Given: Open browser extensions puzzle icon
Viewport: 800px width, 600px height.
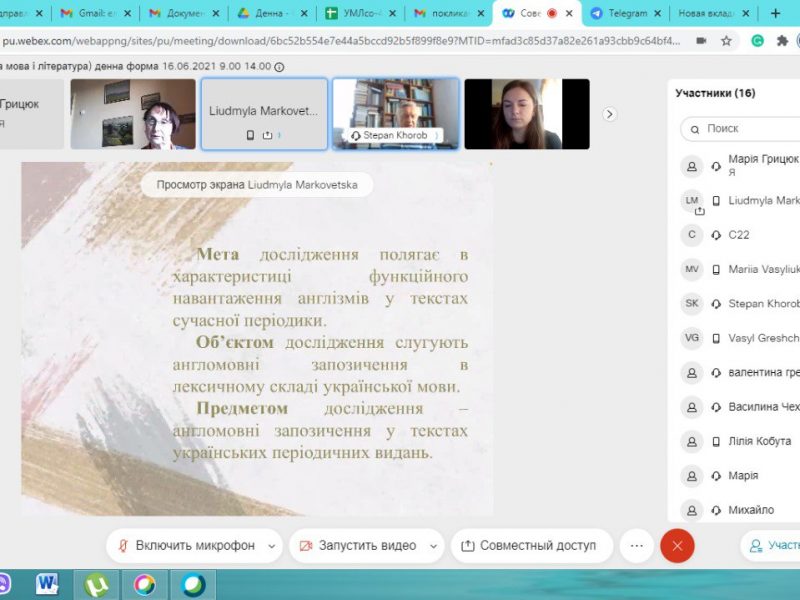Looking at the screenshot, I should point(784,41).
